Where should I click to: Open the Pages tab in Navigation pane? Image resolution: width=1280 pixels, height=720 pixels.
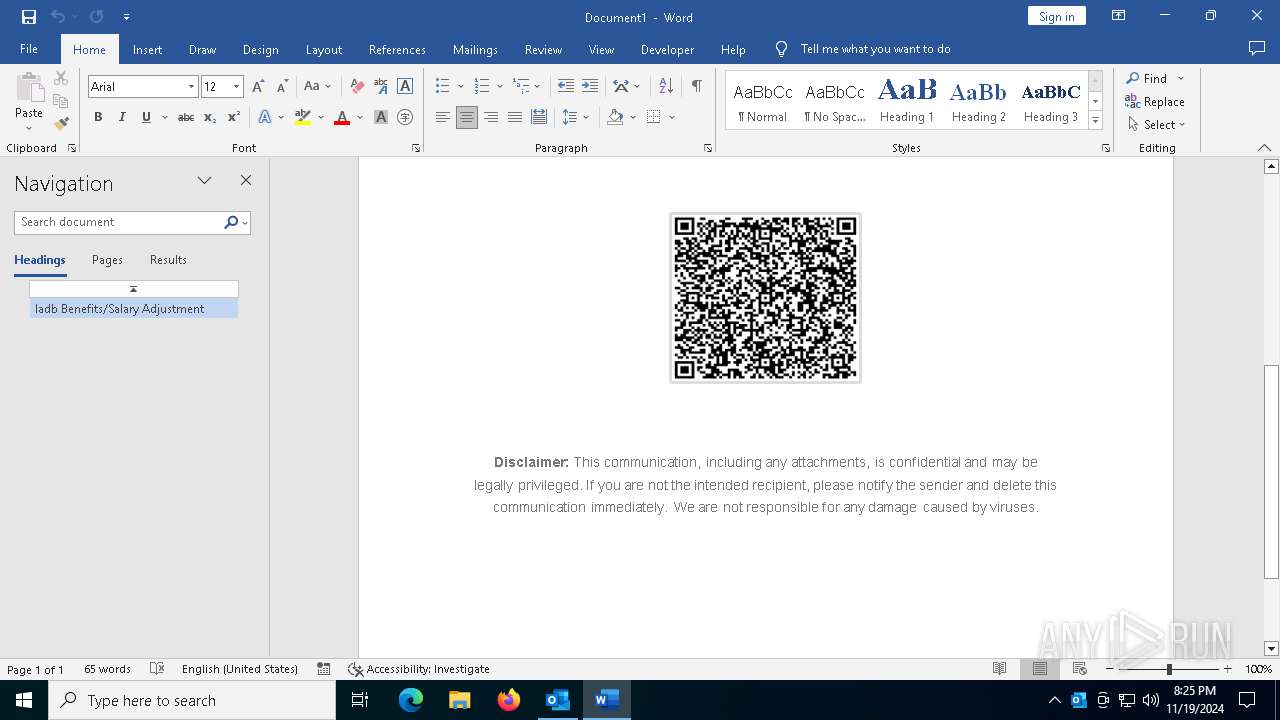pos(107,260)
